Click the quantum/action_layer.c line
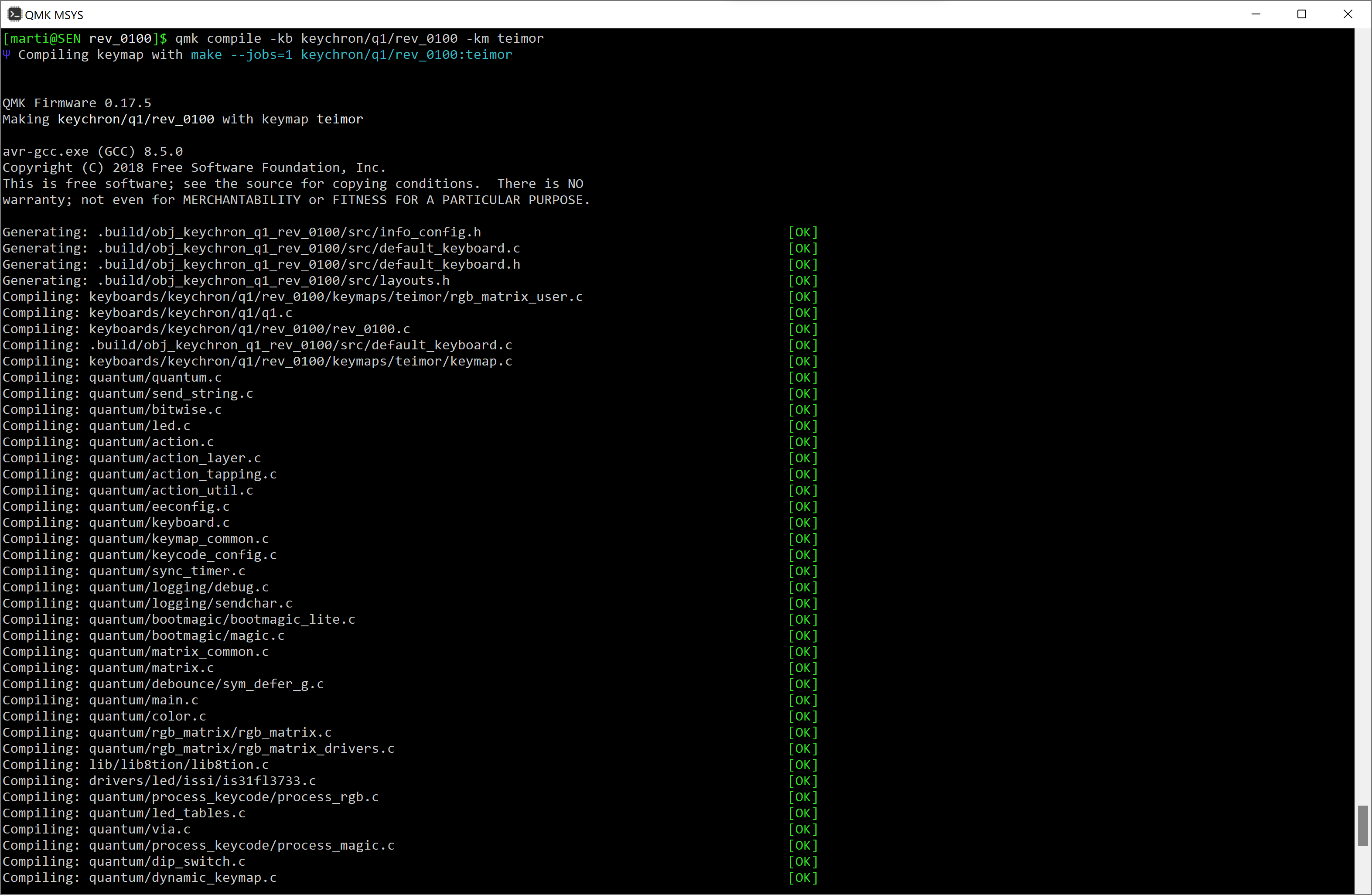Image resolution: width=1372 pixels, height=895 pixels. 131,458
